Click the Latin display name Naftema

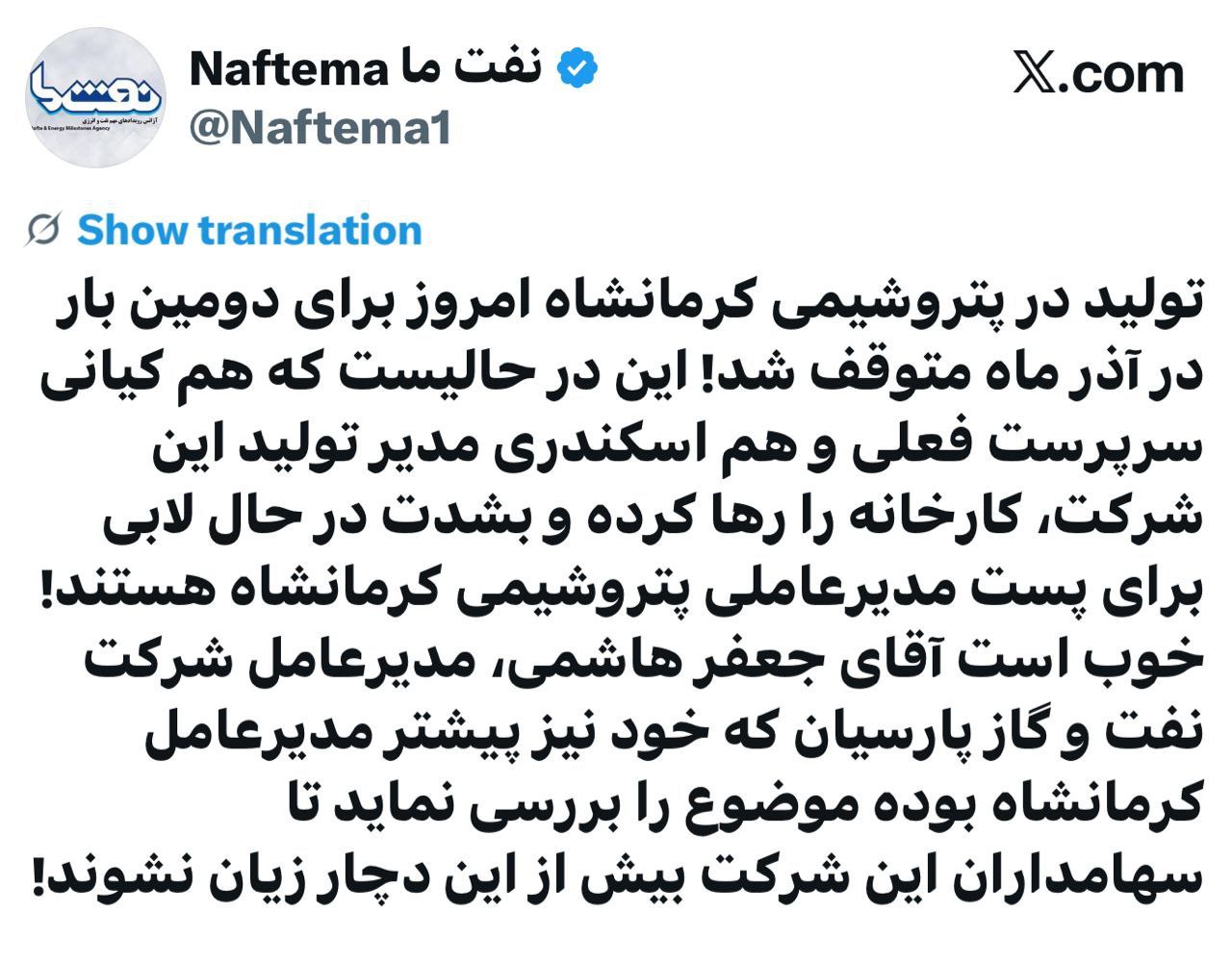[289, 69]
